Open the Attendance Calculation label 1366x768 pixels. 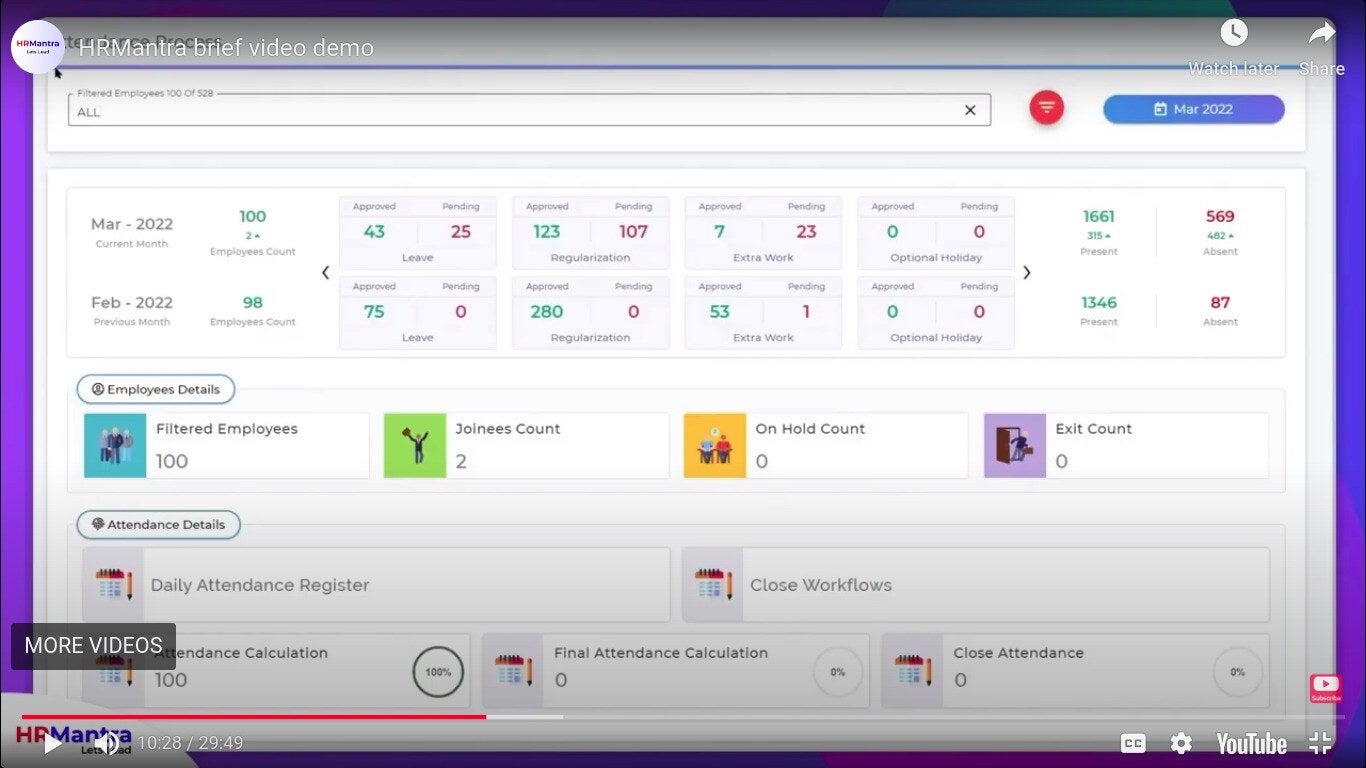tap(242, 653)
